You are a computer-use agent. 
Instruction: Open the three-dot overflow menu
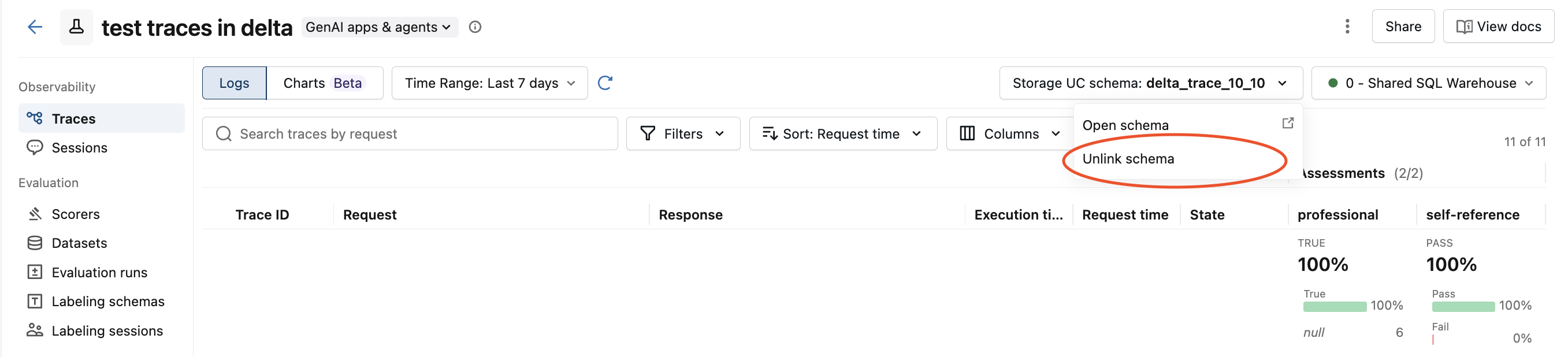point(1346,26)
